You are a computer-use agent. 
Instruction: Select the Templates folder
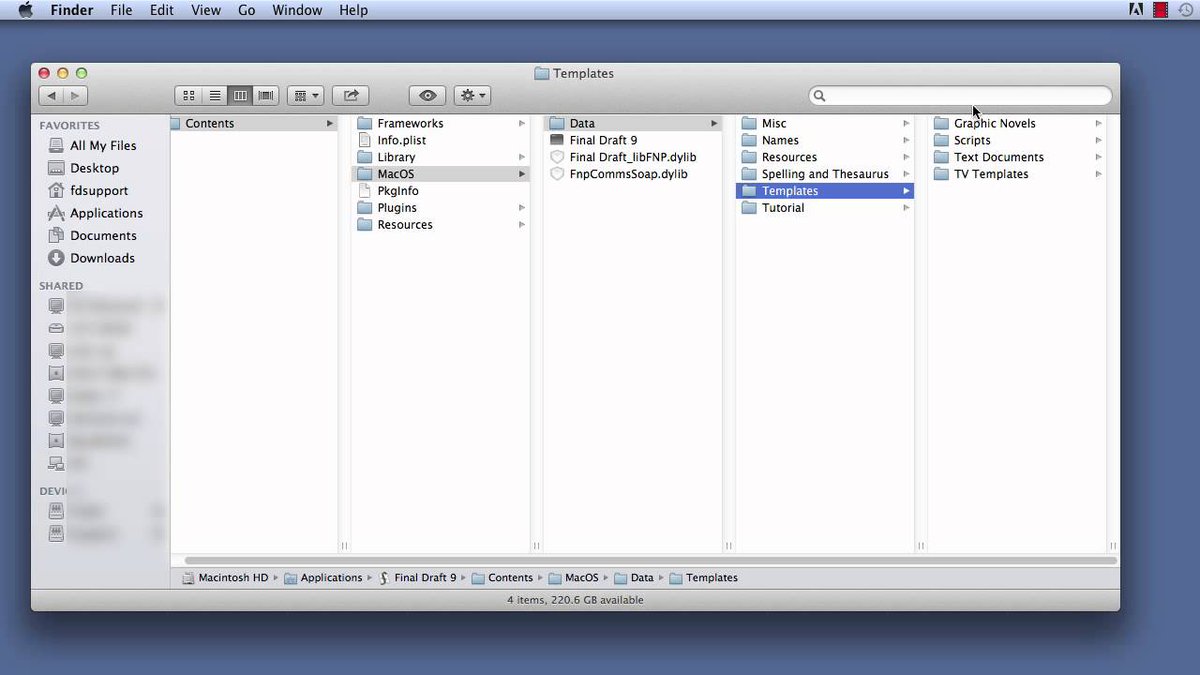[825, 191]
